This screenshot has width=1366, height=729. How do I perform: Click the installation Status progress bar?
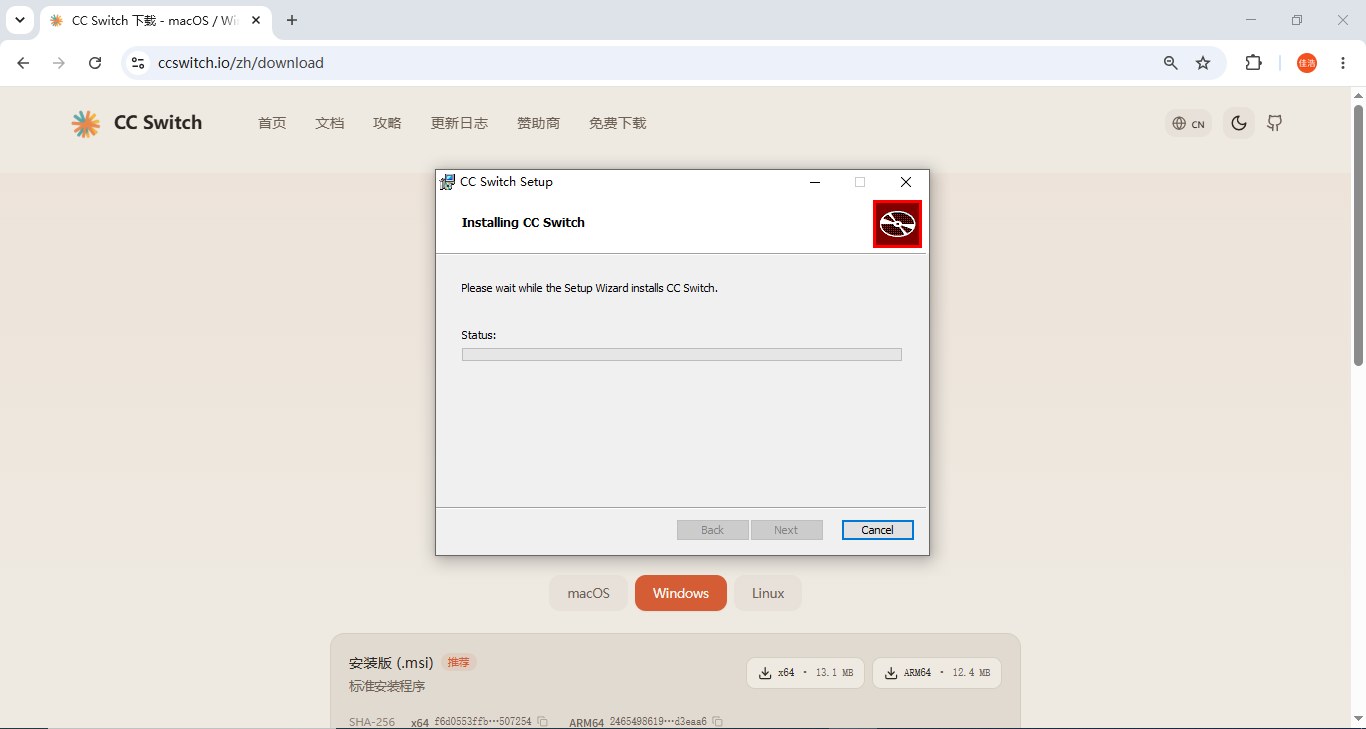coord(682,355)
